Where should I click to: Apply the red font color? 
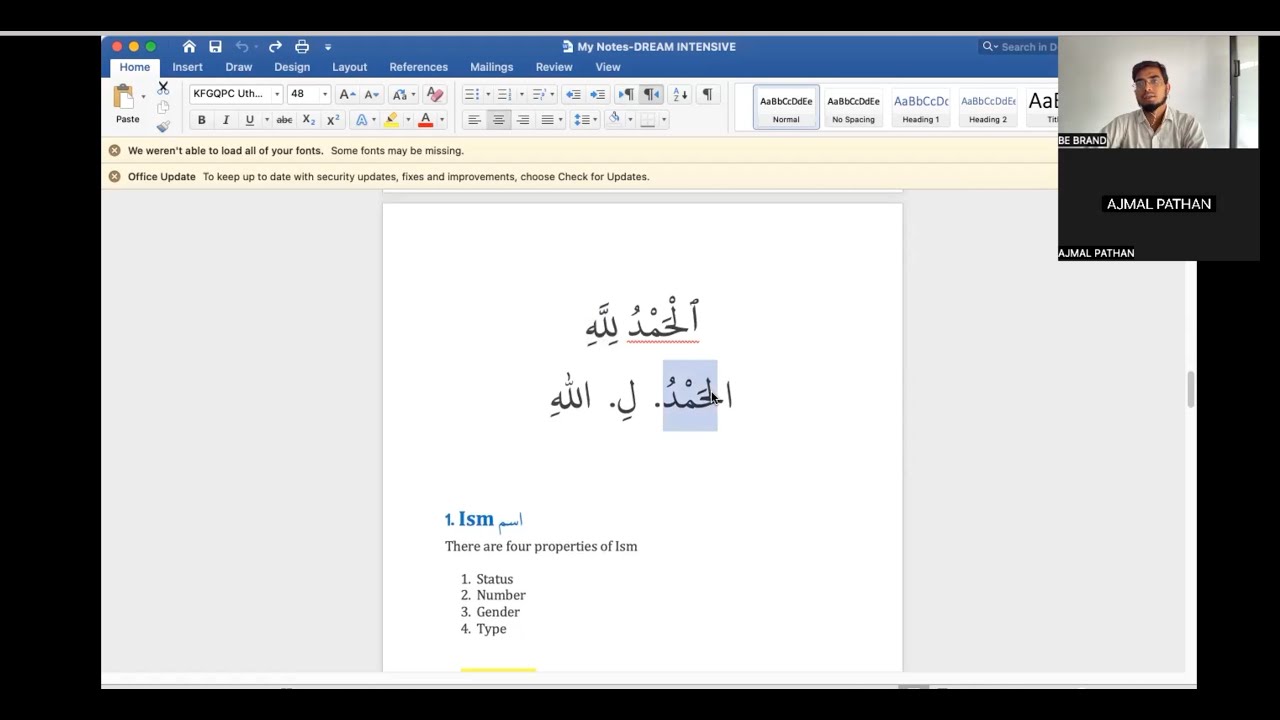425,120
